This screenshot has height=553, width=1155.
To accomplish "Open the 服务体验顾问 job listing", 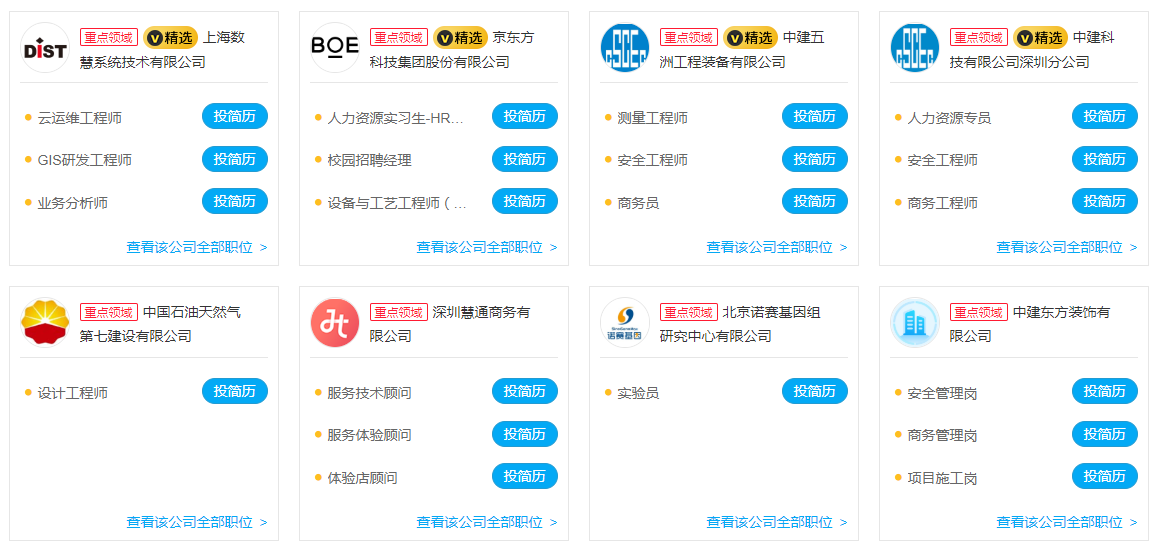I will point(369,435).
